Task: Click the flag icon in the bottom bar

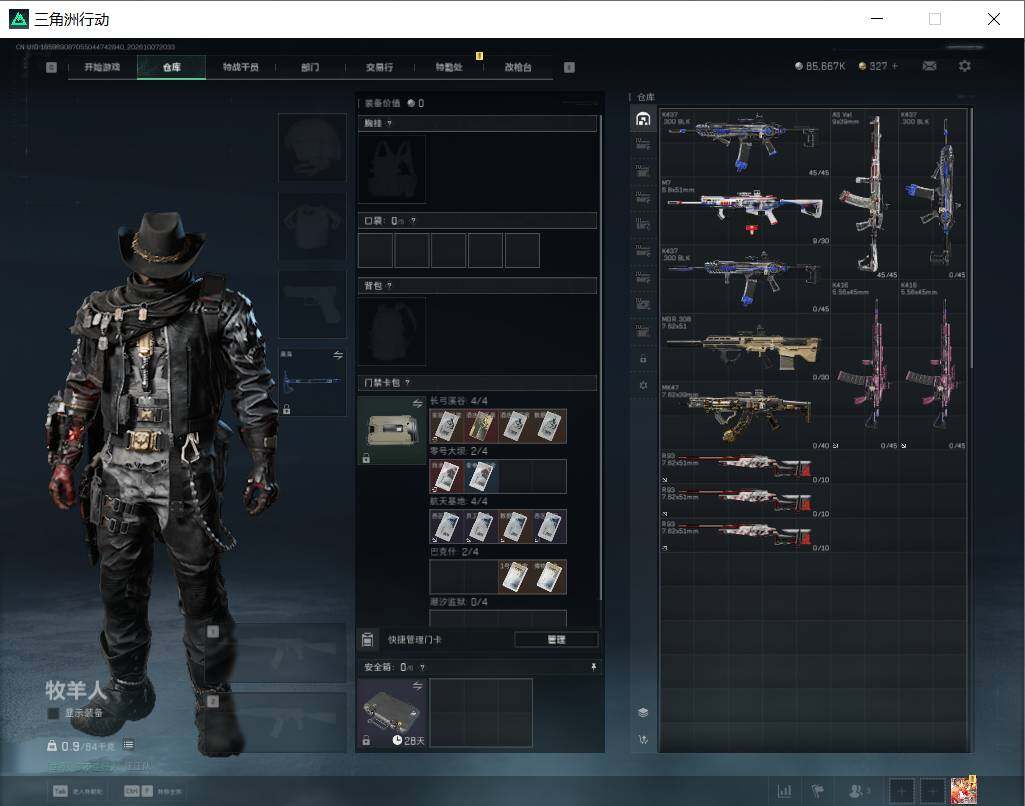Action: pyautogui.click(x=817, y=791)
